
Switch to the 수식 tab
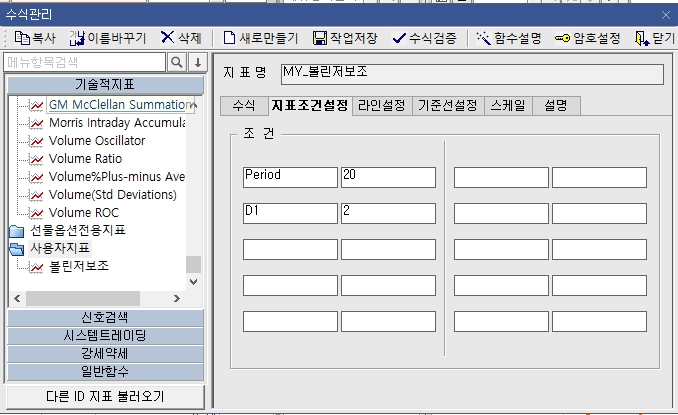click(243, 105)
